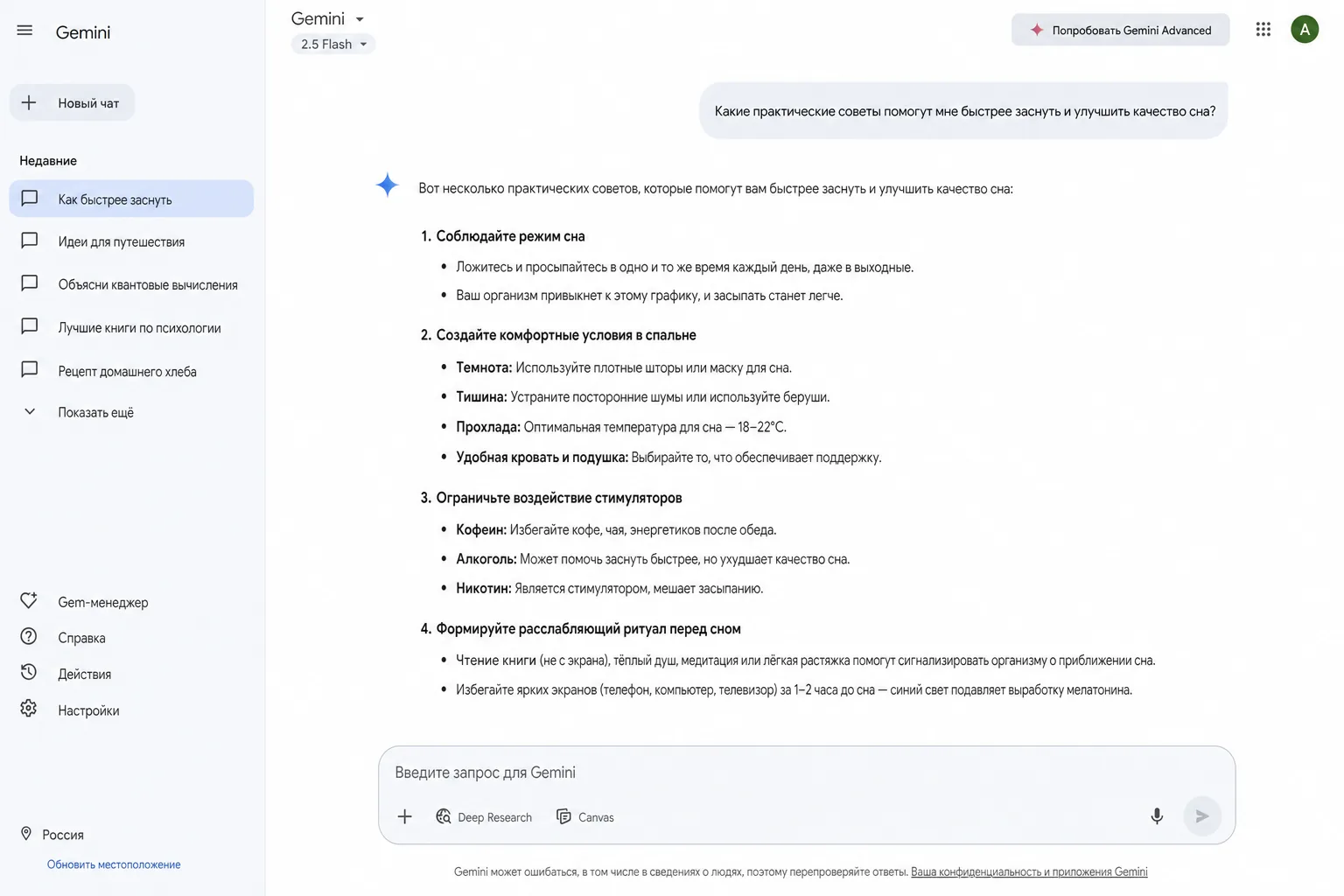Click the Canvas document icon
1344x896 pixels.
(563, 816)
